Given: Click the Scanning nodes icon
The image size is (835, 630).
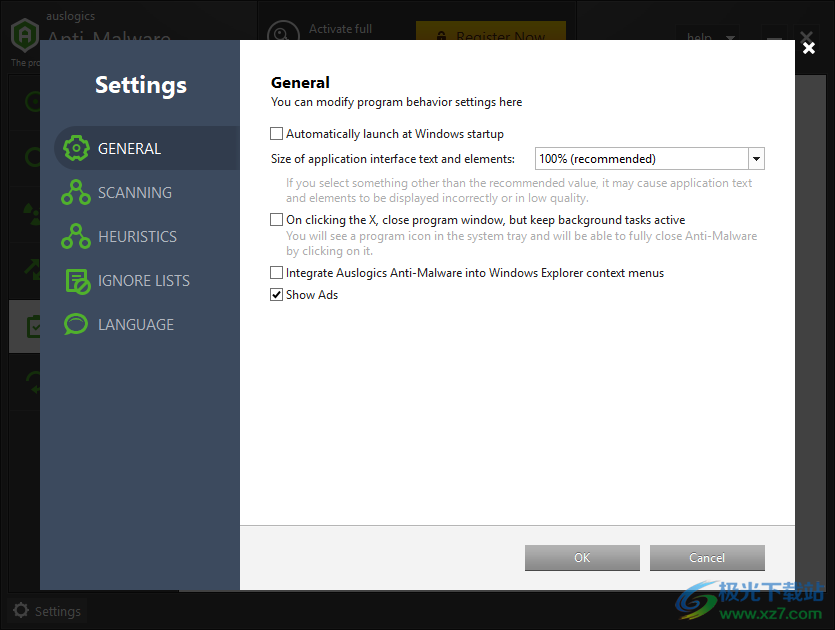Looking at the screenshot, I should pyautogui.click(x=76, y=192).
